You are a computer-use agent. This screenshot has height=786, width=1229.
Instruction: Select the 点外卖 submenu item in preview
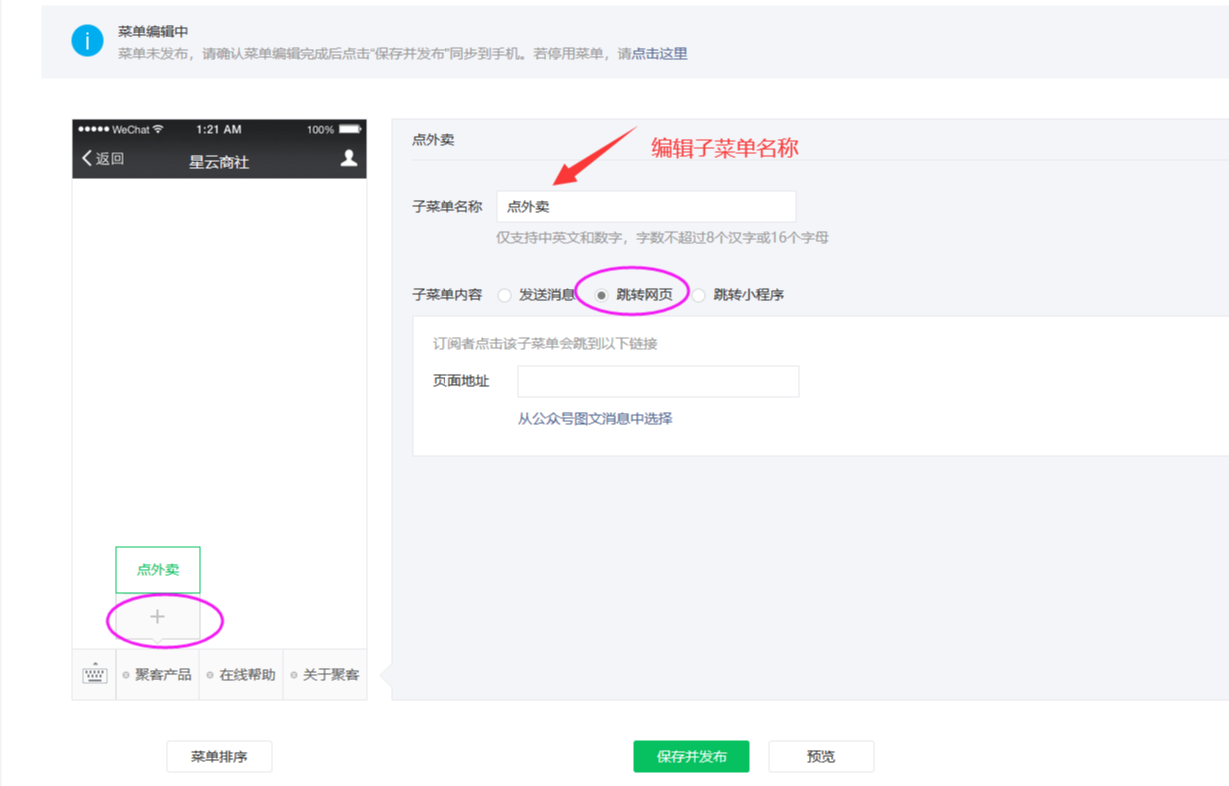(158, 570)
